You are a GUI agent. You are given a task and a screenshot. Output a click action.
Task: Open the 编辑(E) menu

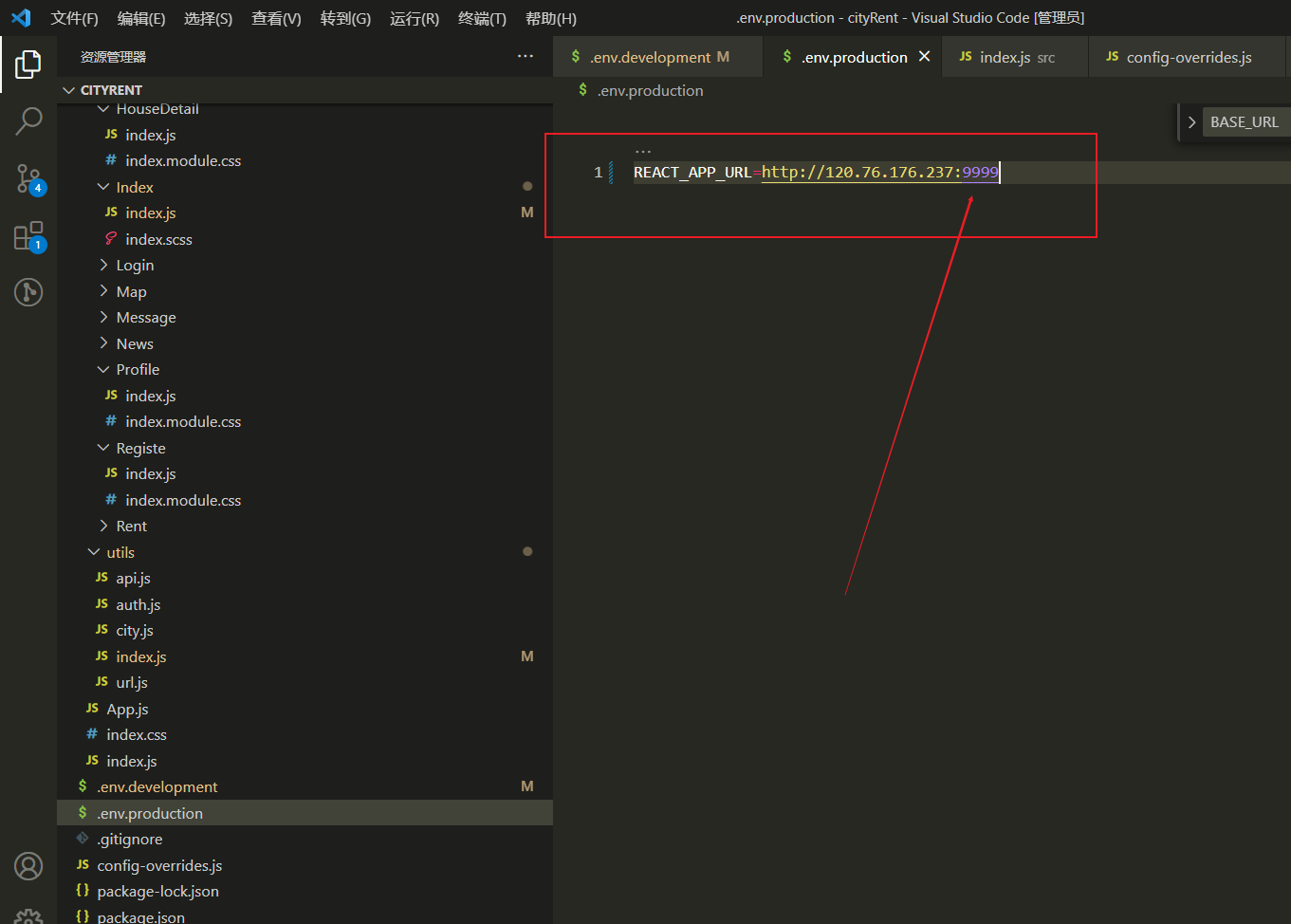pyautogui.click(x=141, y=19)
